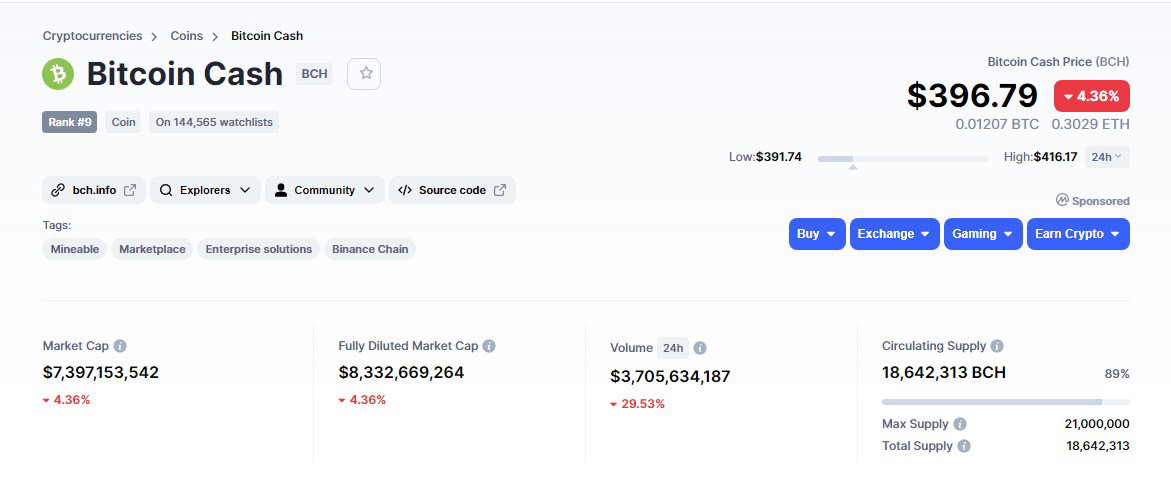Click the 21,000,000 max supply value
1171x478 pixels.
[x=1097, y=423]
